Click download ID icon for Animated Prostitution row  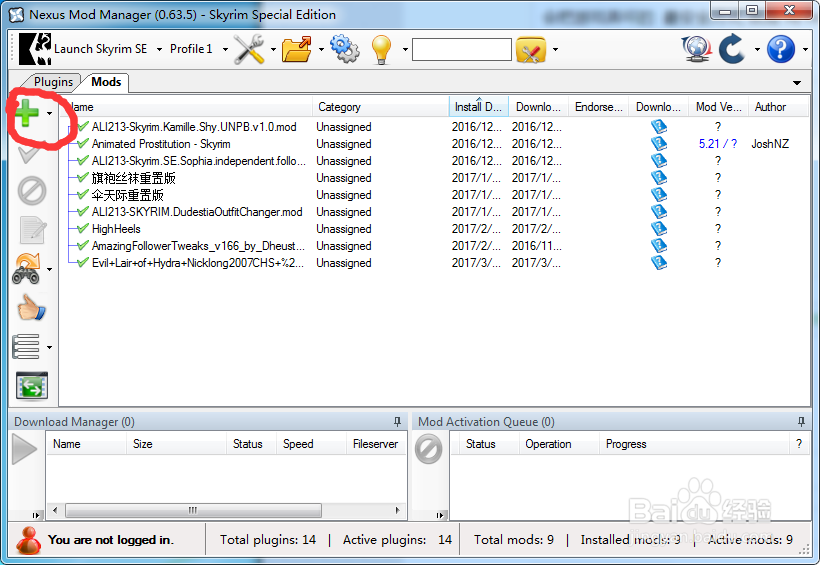pyautogui.click(x=658, y=143)
